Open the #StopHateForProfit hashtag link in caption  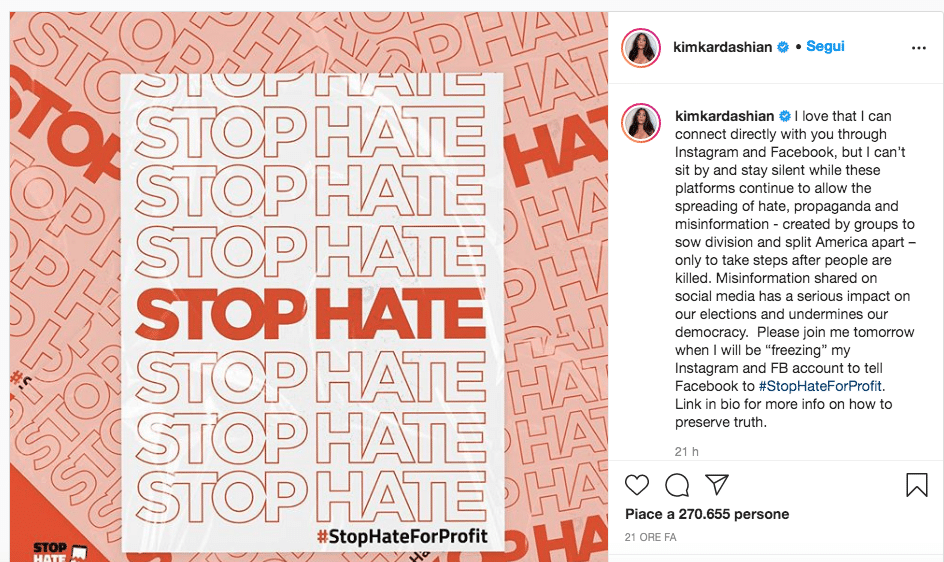coord(821,386)
